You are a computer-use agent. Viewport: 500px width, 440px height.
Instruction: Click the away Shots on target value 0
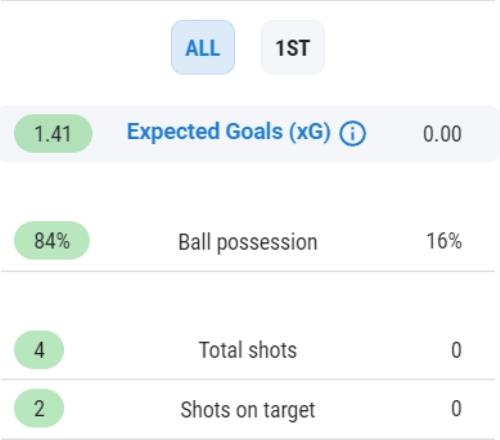456,409
